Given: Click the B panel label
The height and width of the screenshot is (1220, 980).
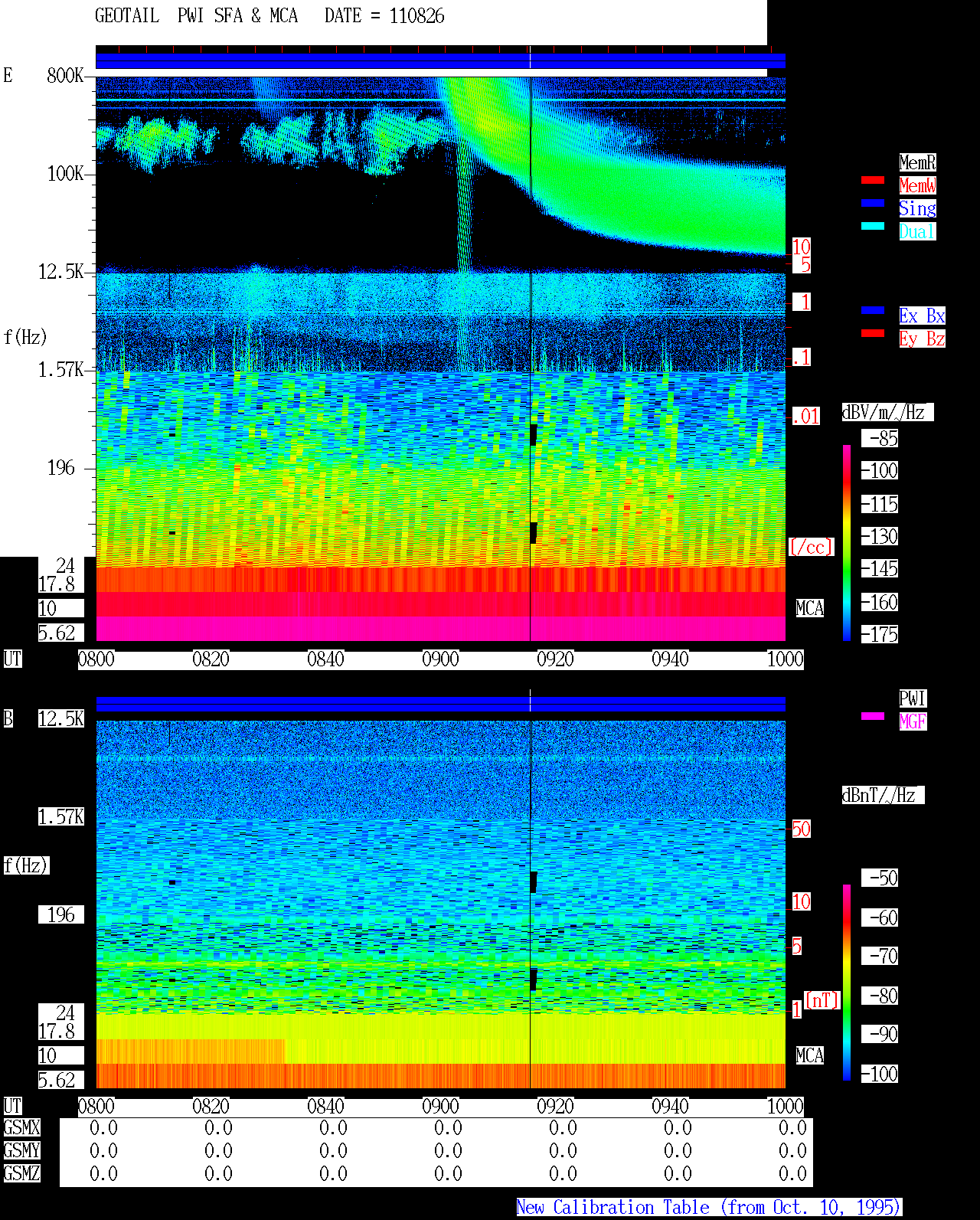Looking at the screenshot, I should click(x=8, y=718).
